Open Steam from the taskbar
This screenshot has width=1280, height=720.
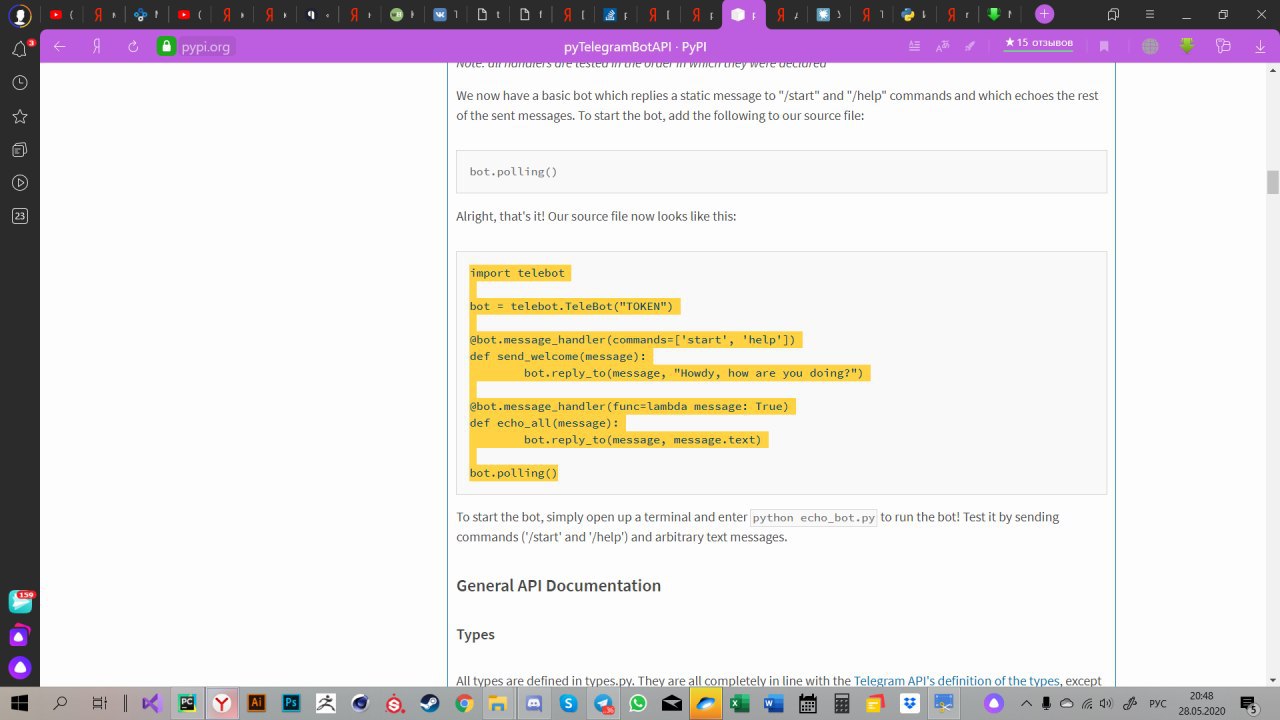click(x=430, y=703)
